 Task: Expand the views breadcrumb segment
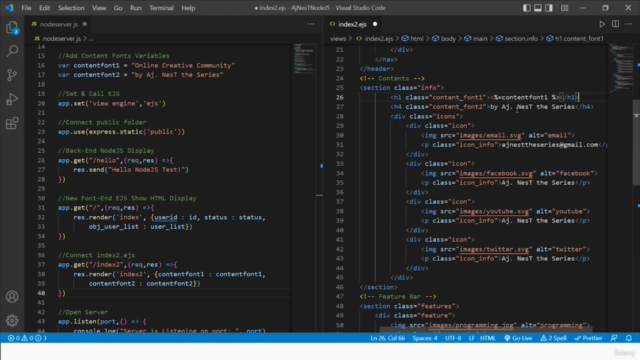pos(338,38)
